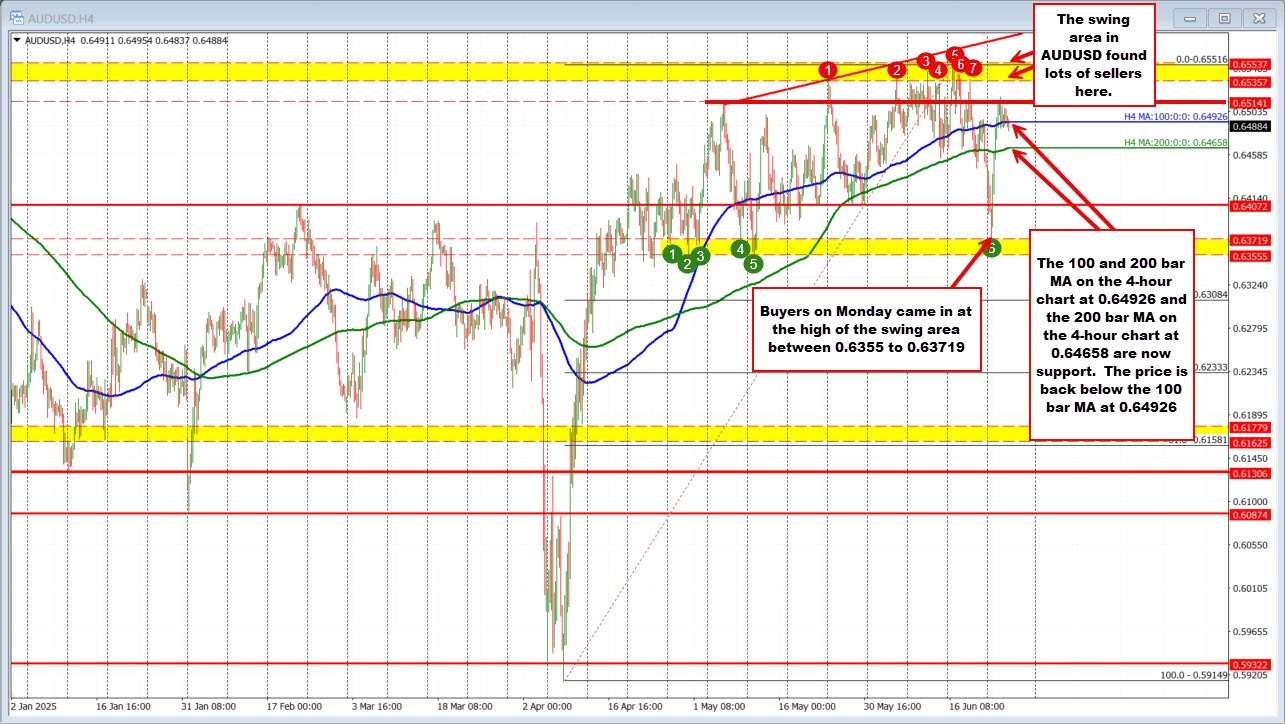1285x724 pixels.
Task: Select red circle marker number 7
Action: coord(973,67)
